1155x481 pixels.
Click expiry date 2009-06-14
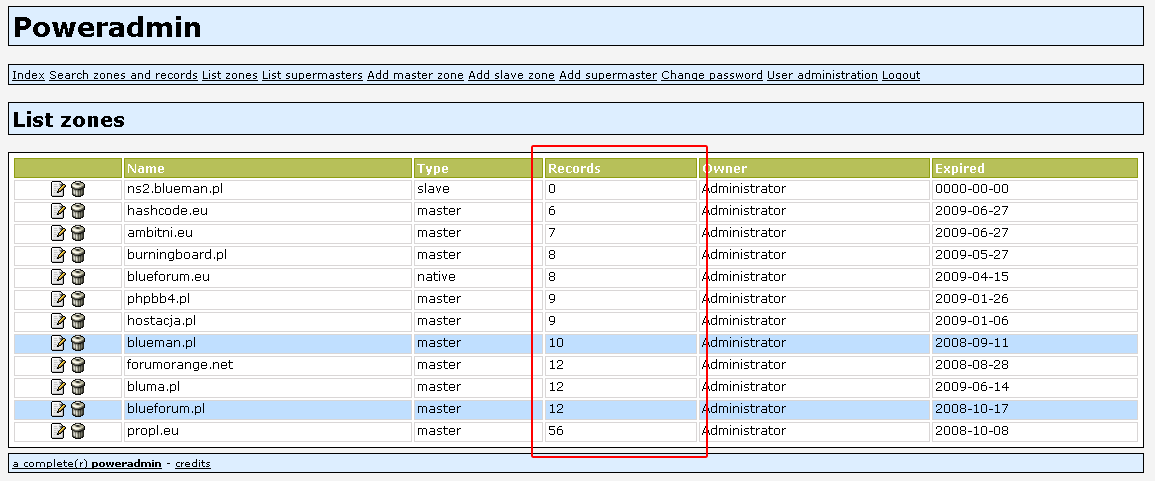pyautogui.click(x=972, y=387)
